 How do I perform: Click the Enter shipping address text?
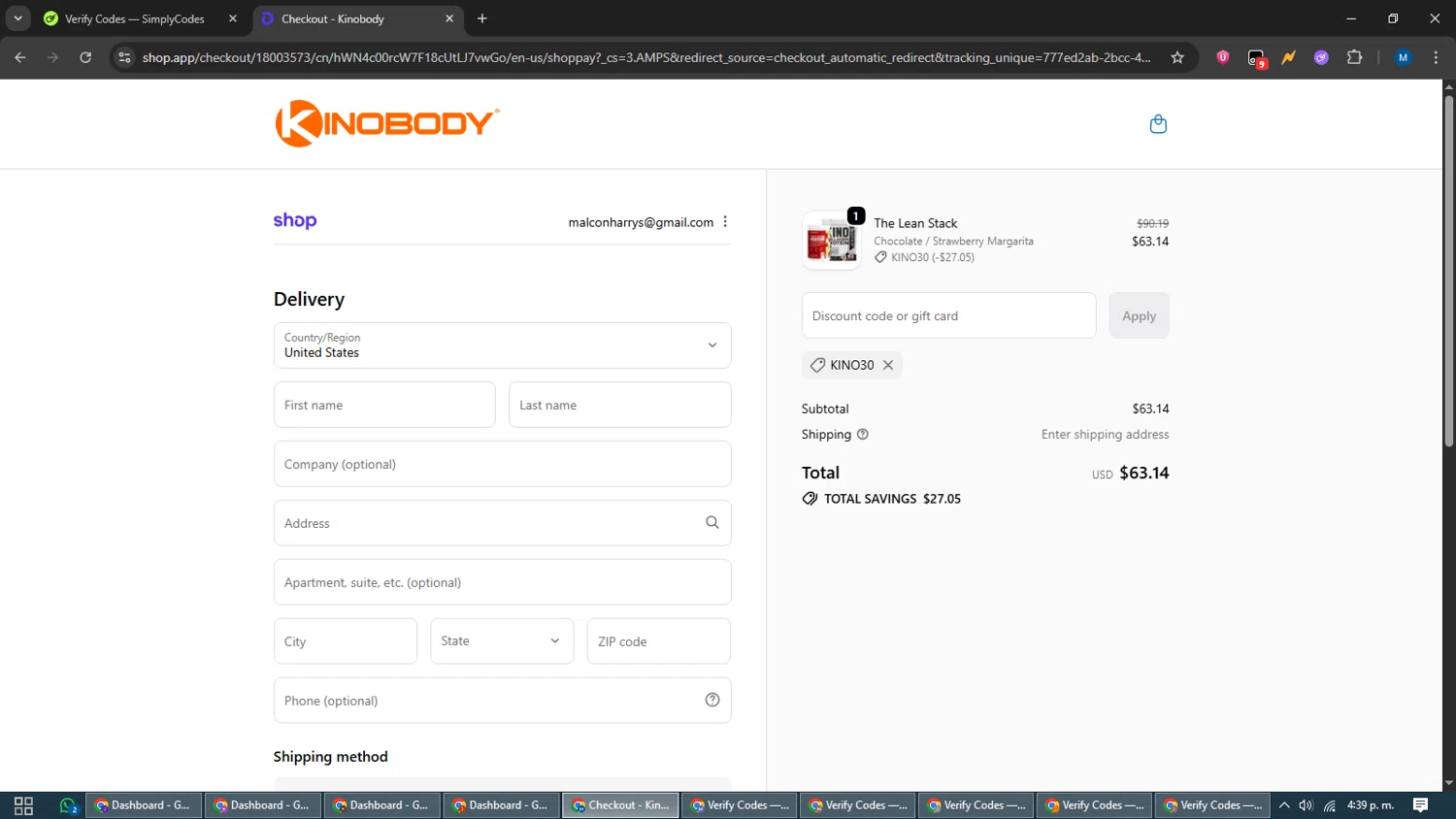1105,435
